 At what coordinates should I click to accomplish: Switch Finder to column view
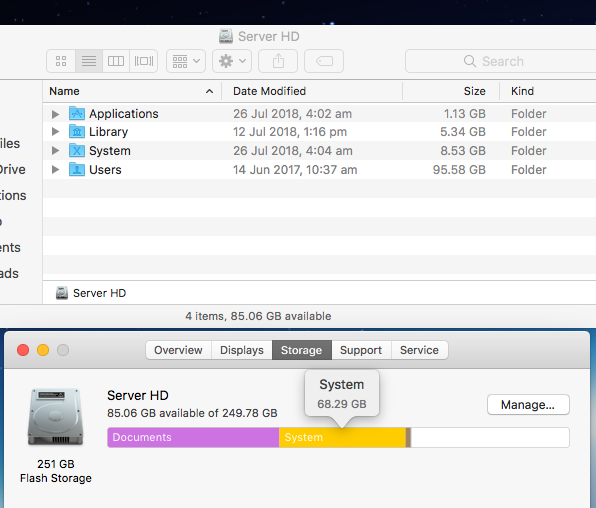[116, 61]
